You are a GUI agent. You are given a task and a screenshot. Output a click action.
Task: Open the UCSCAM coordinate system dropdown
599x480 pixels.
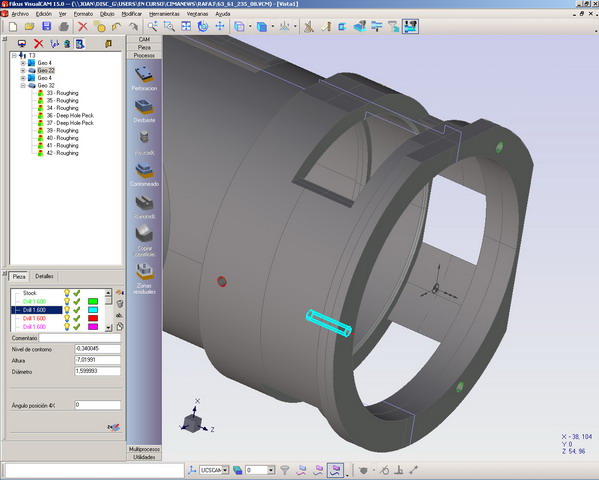(225, 470)
